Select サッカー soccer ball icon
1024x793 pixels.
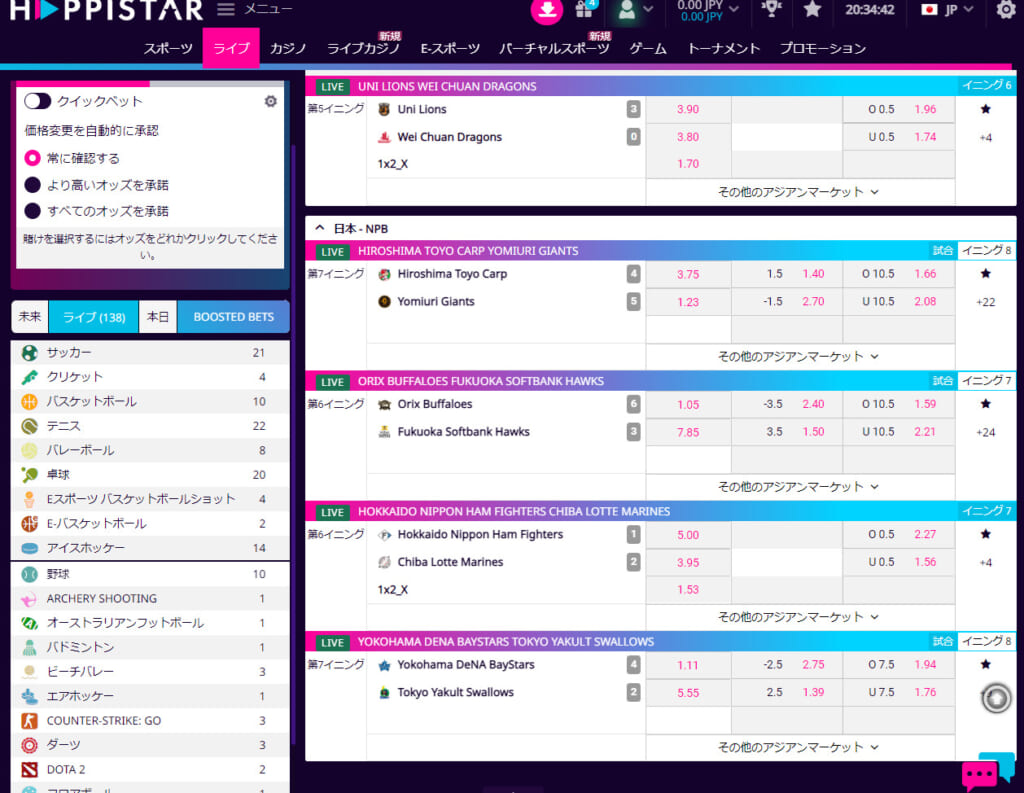point(29,353)
